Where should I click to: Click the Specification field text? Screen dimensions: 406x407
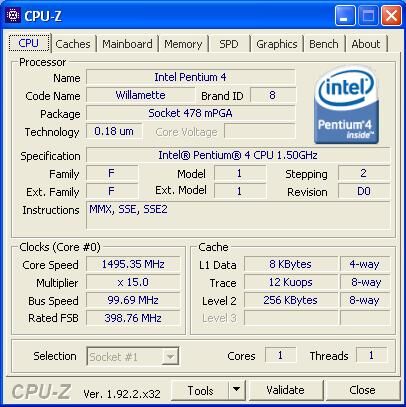point(238,155)
